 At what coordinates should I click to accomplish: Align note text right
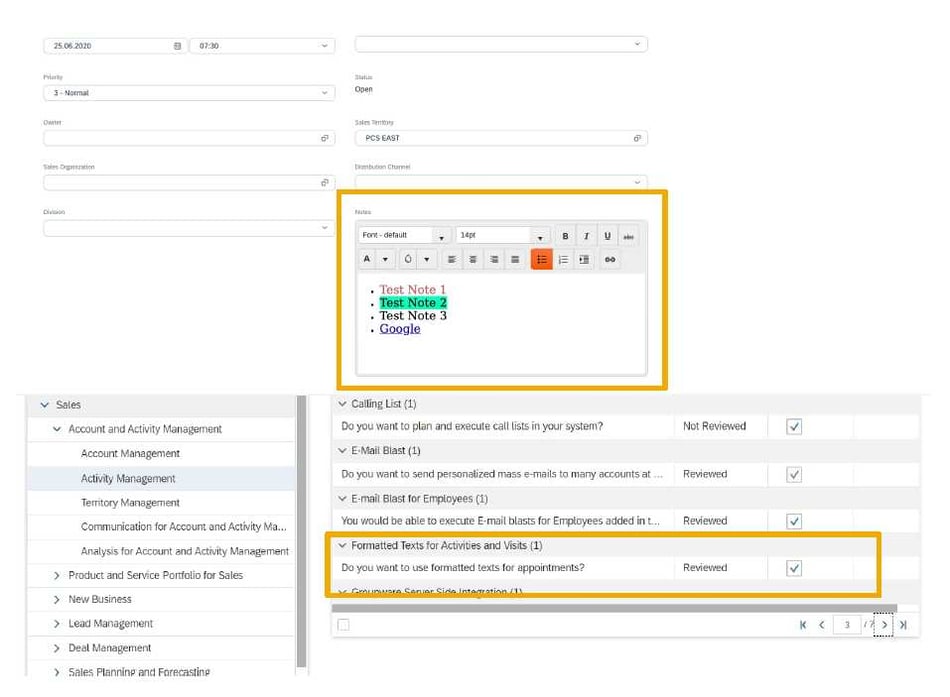click(494, 259)
